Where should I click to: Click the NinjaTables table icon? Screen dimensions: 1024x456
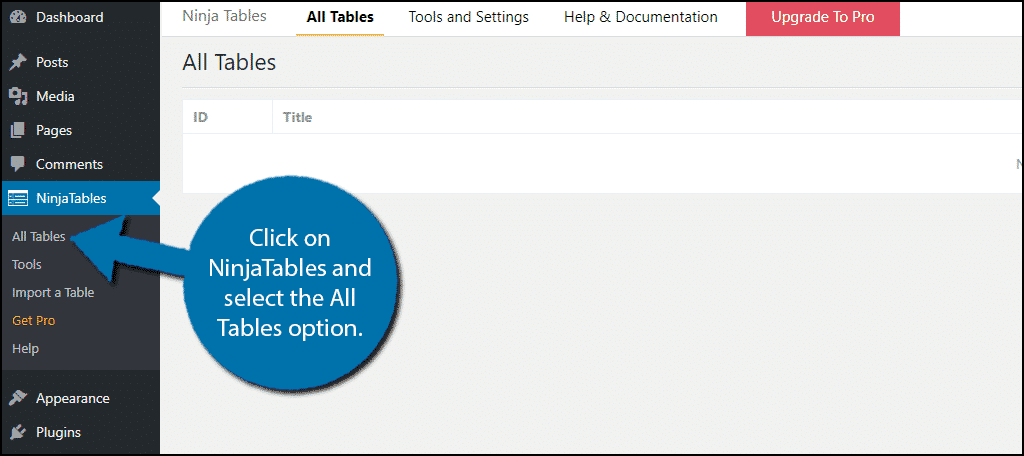coord(18,198)
